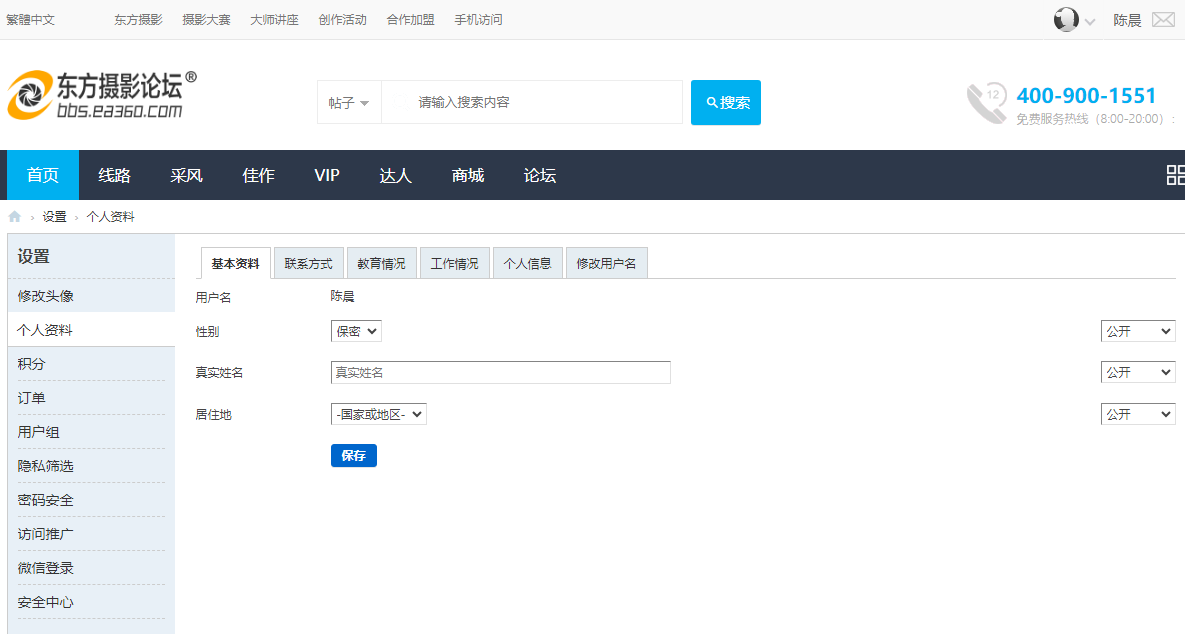
Task: Open the 帖子 search type dropdown
Action: [349, 103]
